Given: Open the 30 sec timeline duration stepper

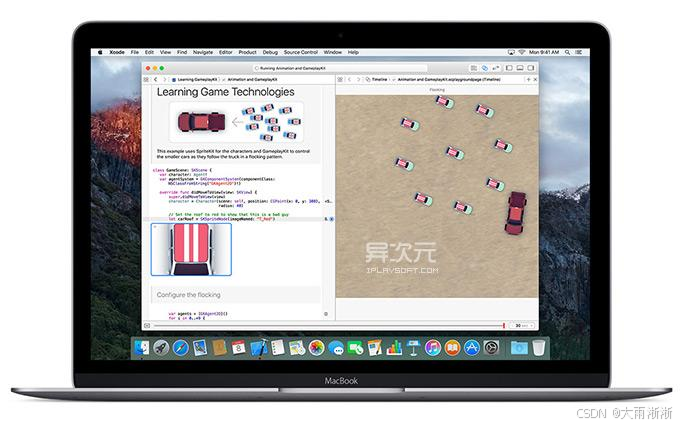Looking at the screenshot, I should [523, 325].
